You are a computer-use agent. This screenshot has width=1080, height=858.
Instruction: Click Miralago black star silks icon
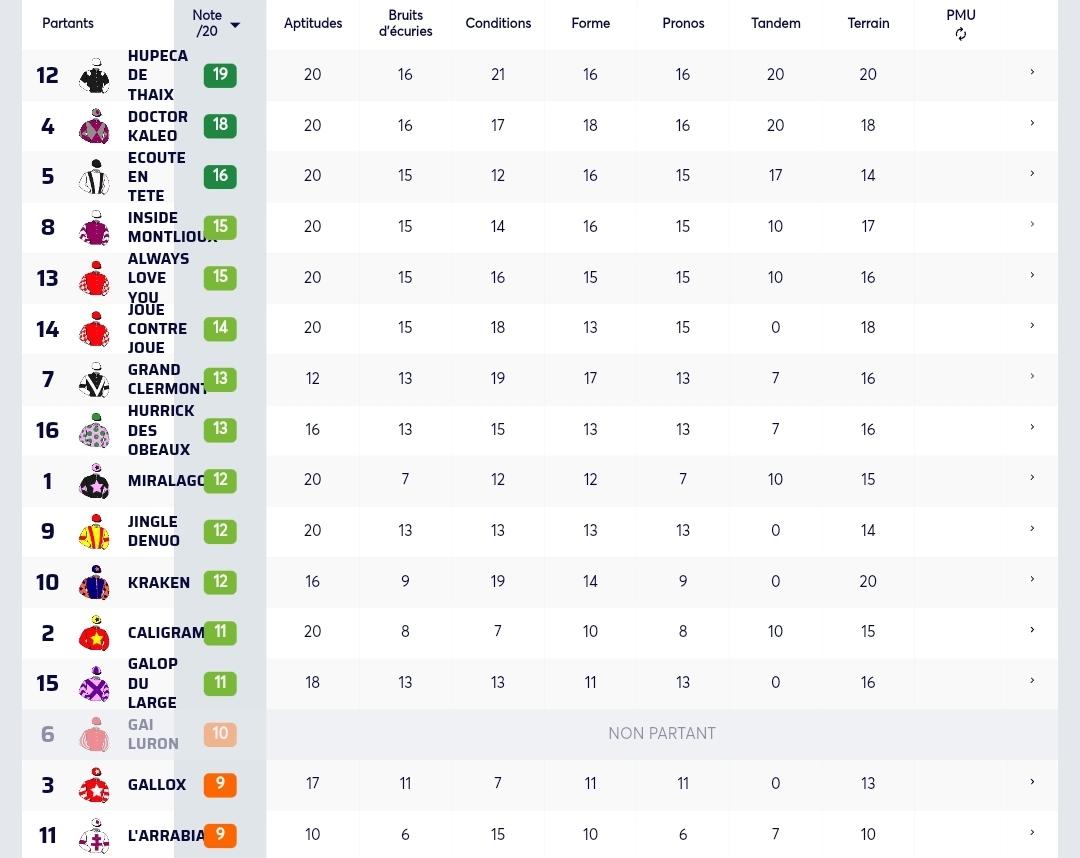click(x=94, y=481)
